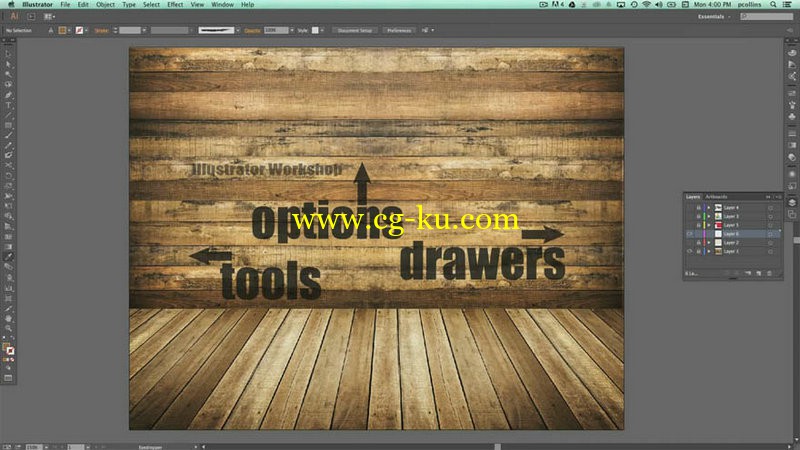Screen dimensions: 800x450
Task: Expand Layer 1 disclosure triangle
Action: click(709, 251)
